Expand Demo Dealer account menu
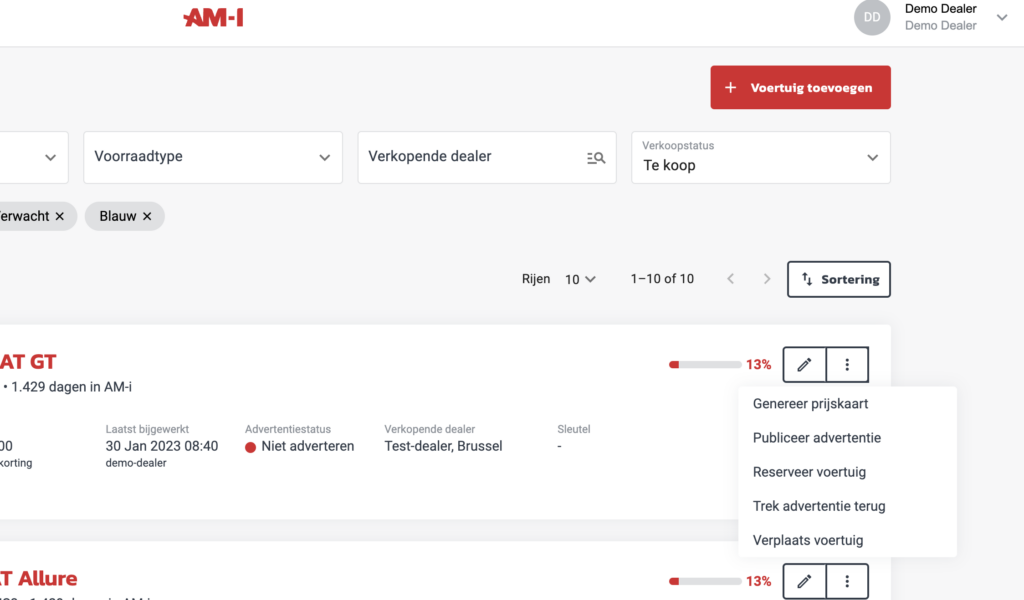Screen dimensions: 1024x600 (1002, 17)
